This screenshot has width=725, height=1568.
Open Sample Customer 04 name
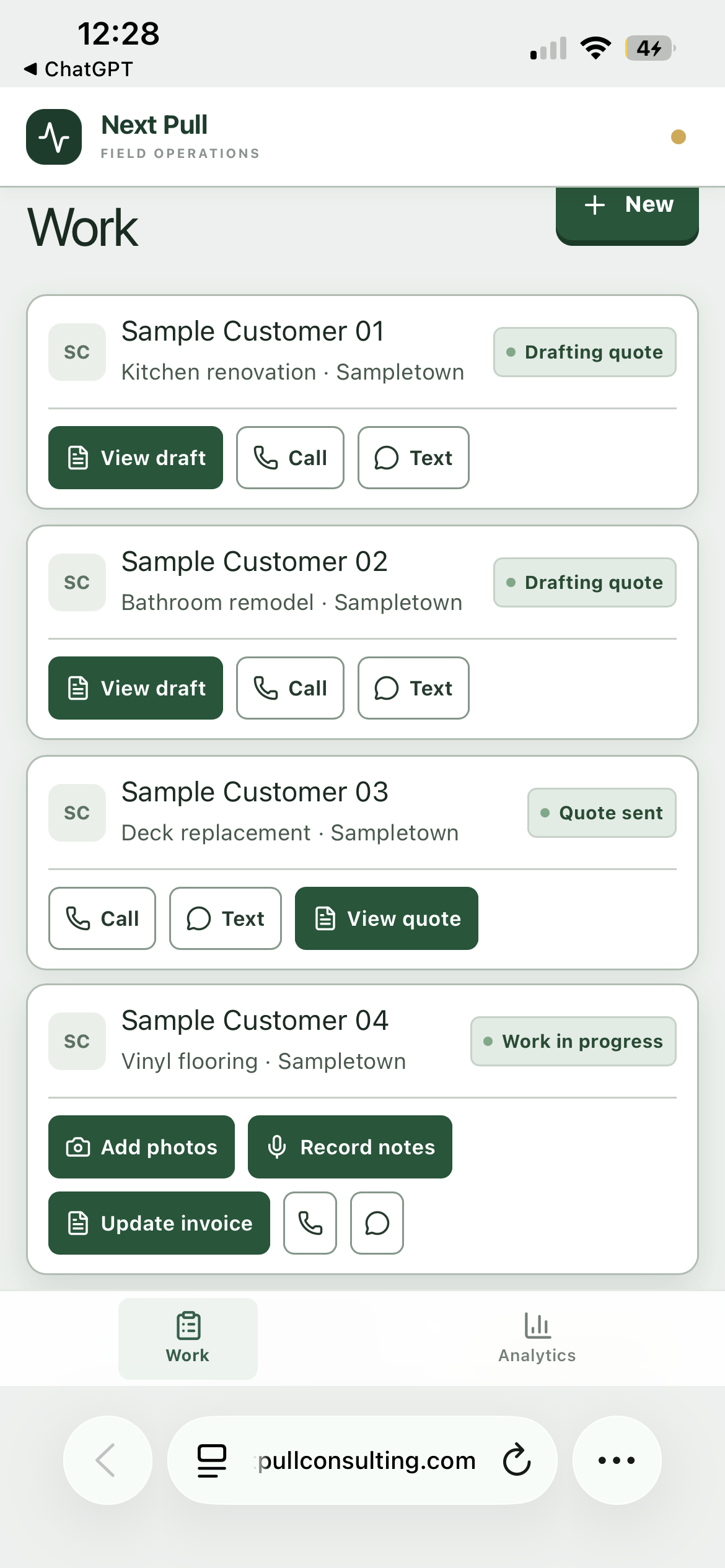click(255, 1021)
